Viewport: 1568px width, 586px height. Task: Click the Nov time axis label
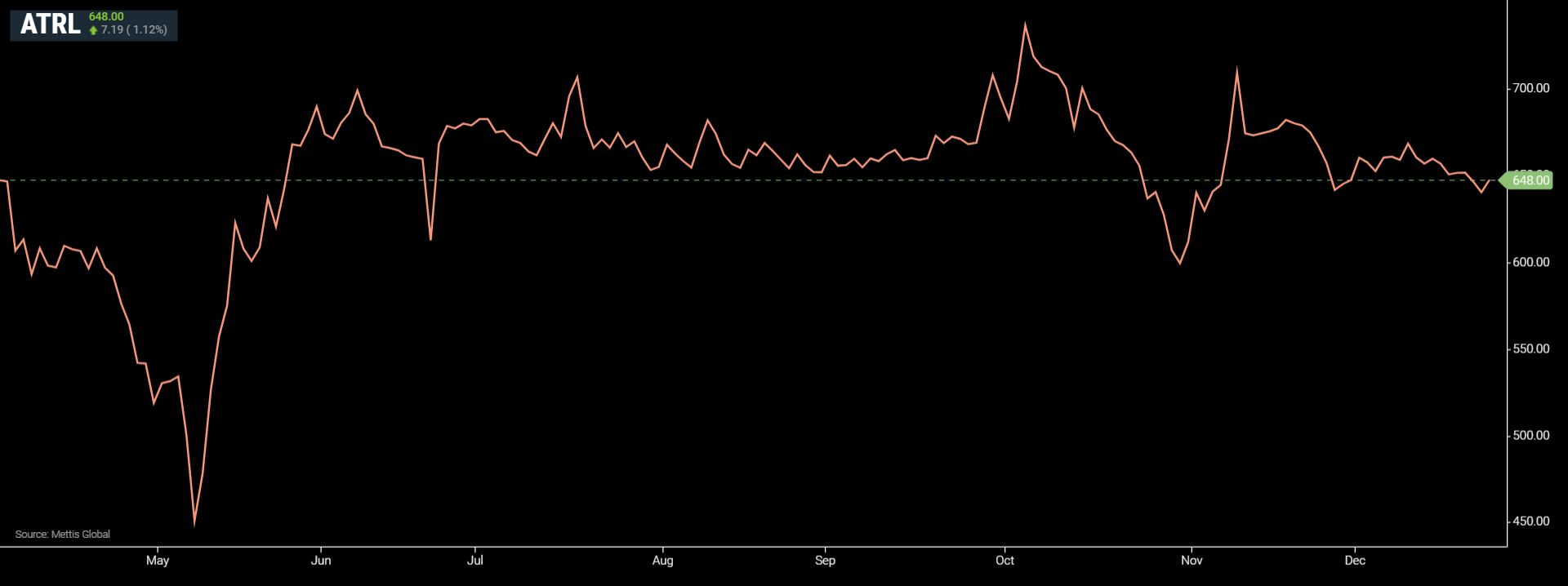(x=1192, y=560)
